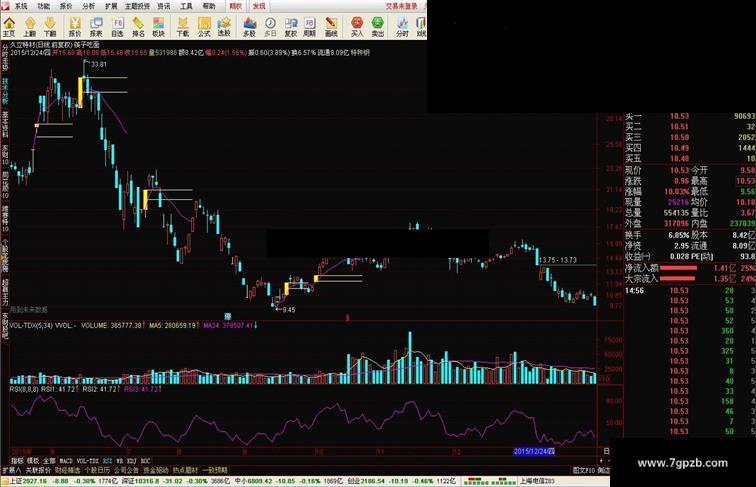This screenshot has width=756, height=487.
Task: Click the 上海电信 server status entry
Action: point(537,481)
